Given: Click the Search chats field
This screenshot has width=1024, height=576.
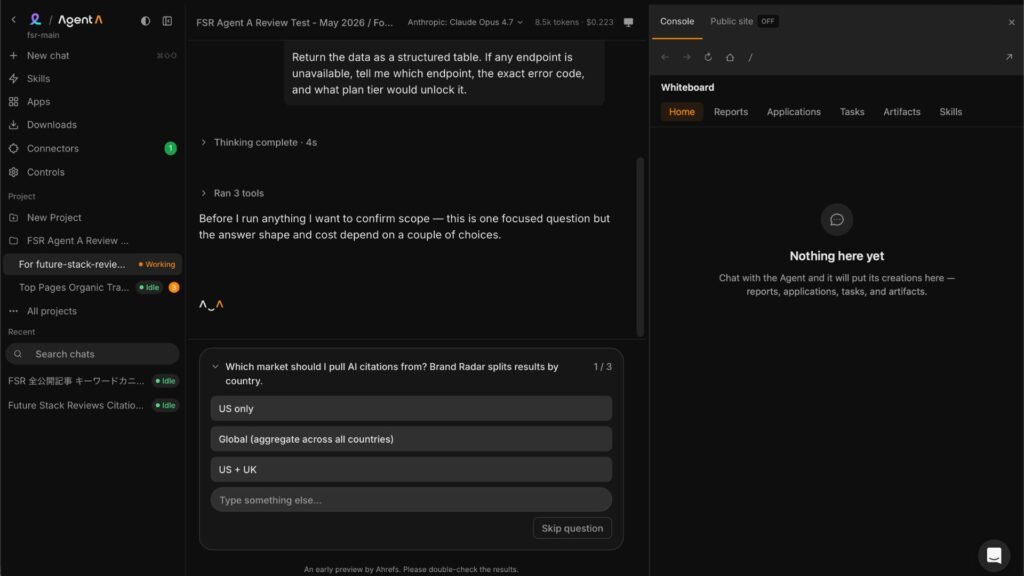Looking at the screenshot, I should click(x=92, y=354).
